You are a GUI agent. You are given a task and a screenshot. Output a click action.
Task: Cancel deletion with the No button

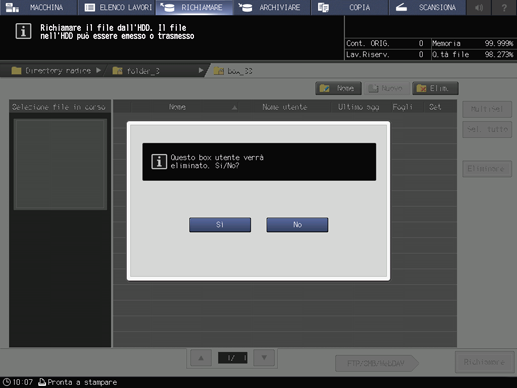point(297,225)
